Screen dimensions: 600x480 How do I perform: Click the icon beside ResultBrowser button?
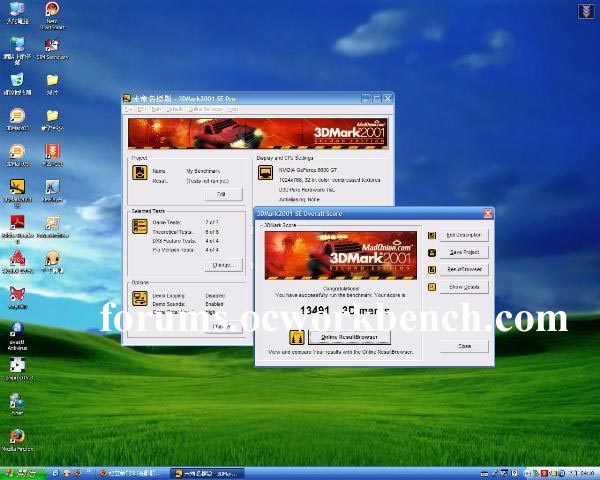(x=432, y=270)
